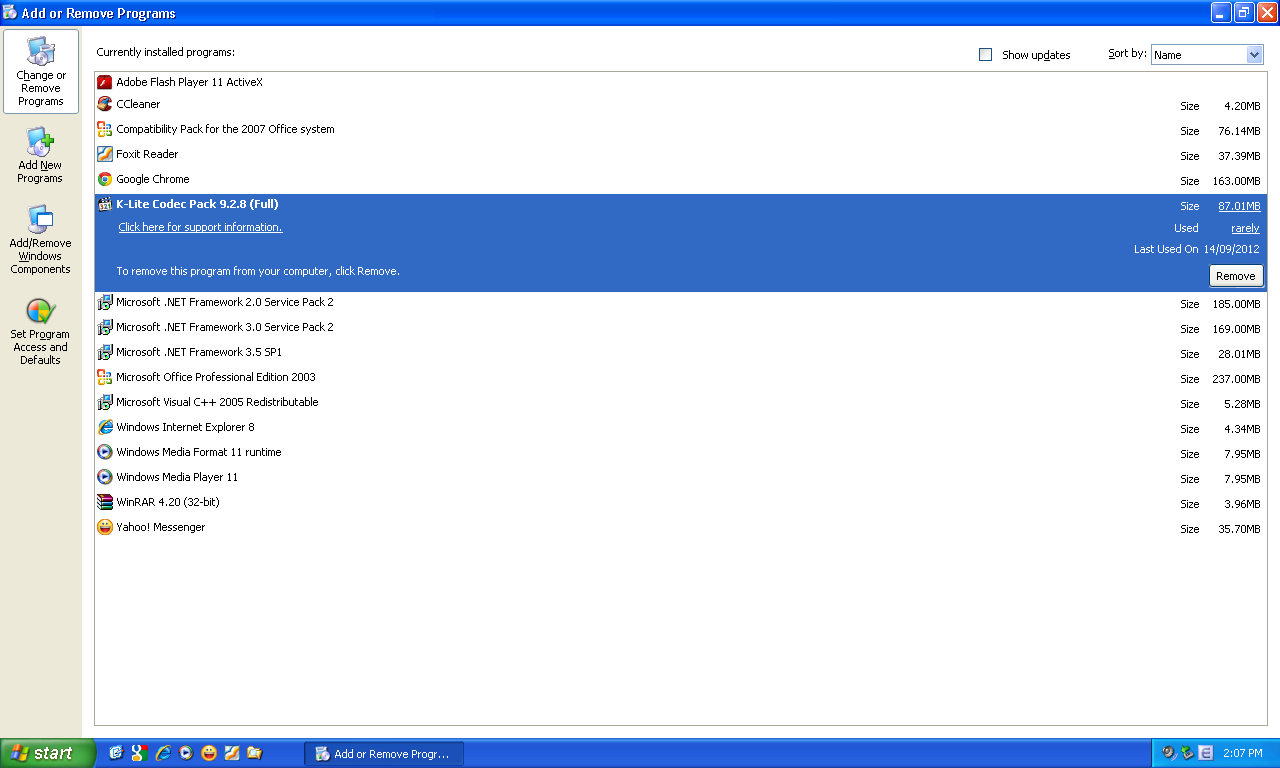This screenshot has height=768, width=1280.
Task: Select the Foxit Reader icon in list
Action: click(x=105, y=154)
